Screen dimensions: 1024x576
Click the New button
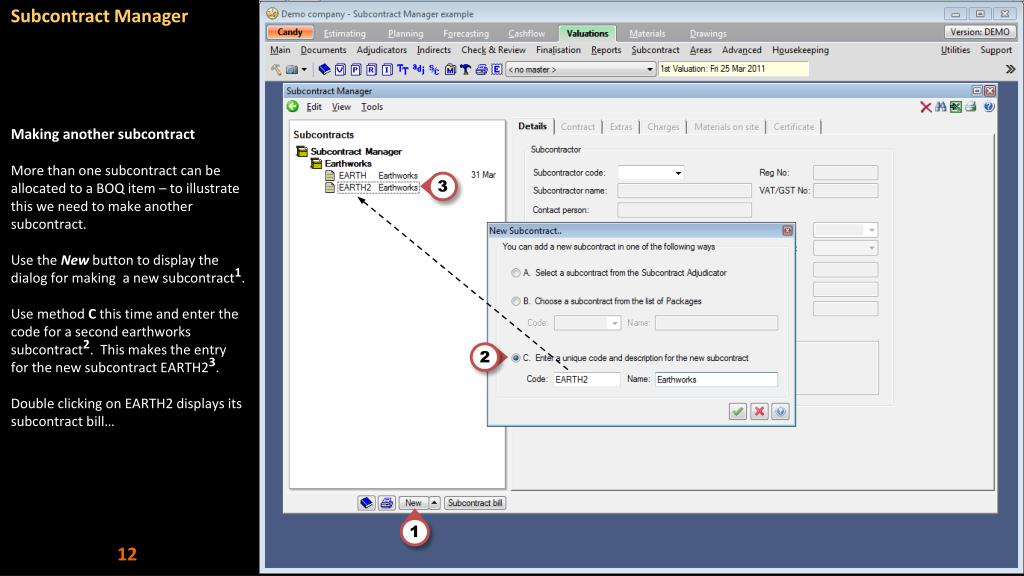413,503
